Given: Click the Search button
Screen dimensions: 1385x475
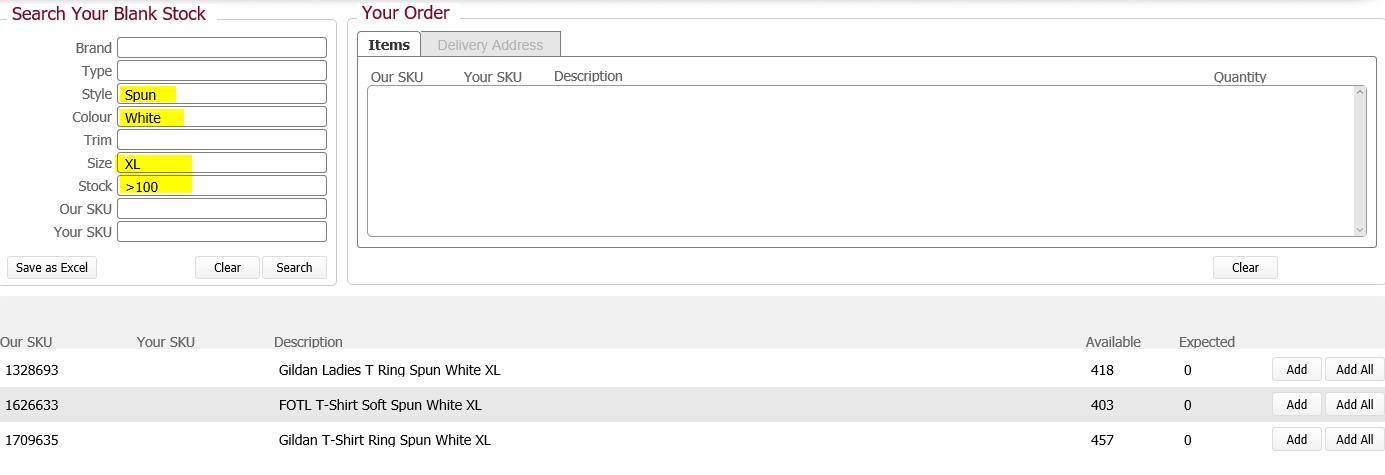Looking at the screenshot, I should pos(294,268).
